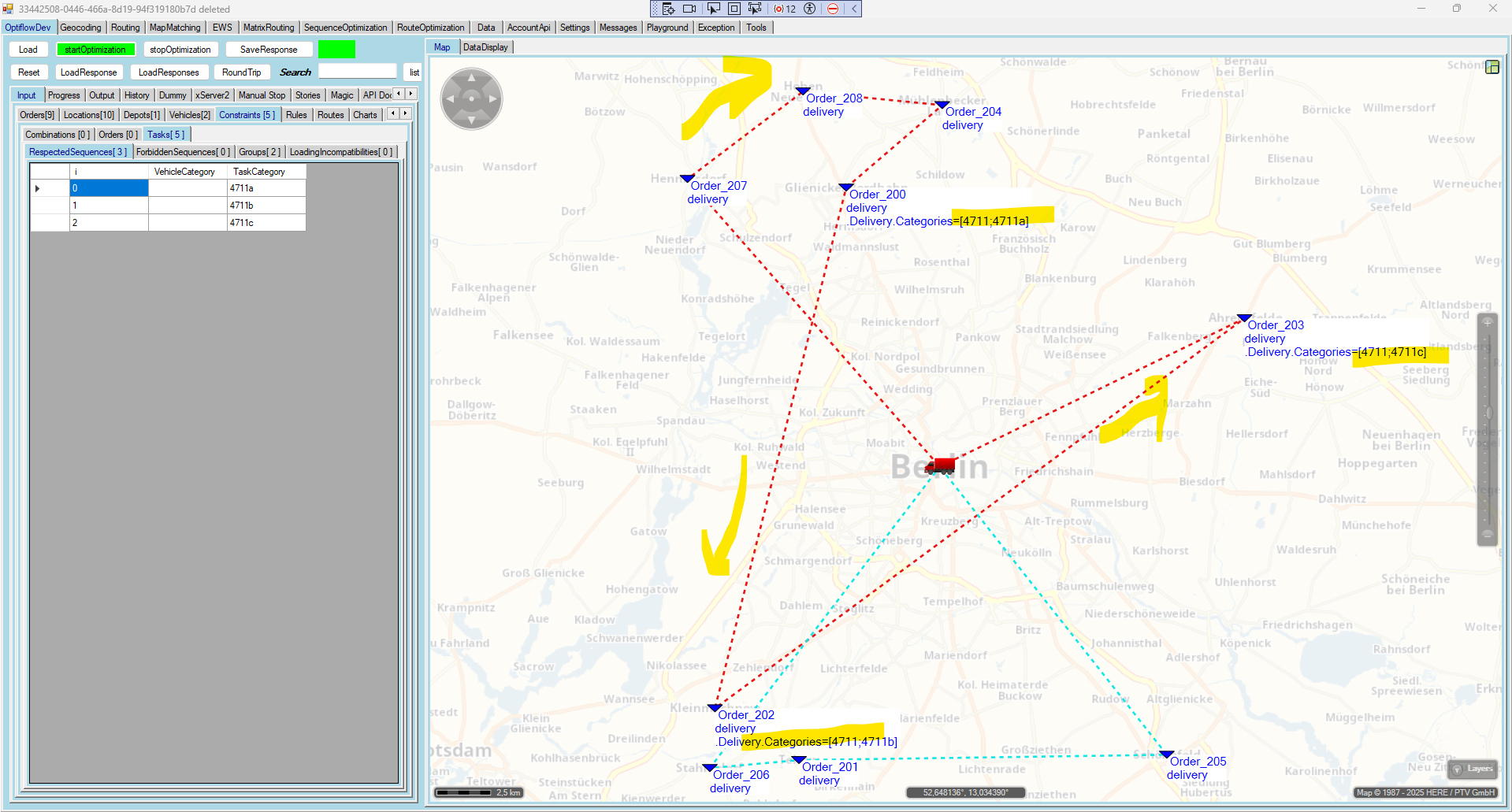Click the accessibility icon in debug toolbar
Screen dimensions: 1512x812
click(809, 9)
